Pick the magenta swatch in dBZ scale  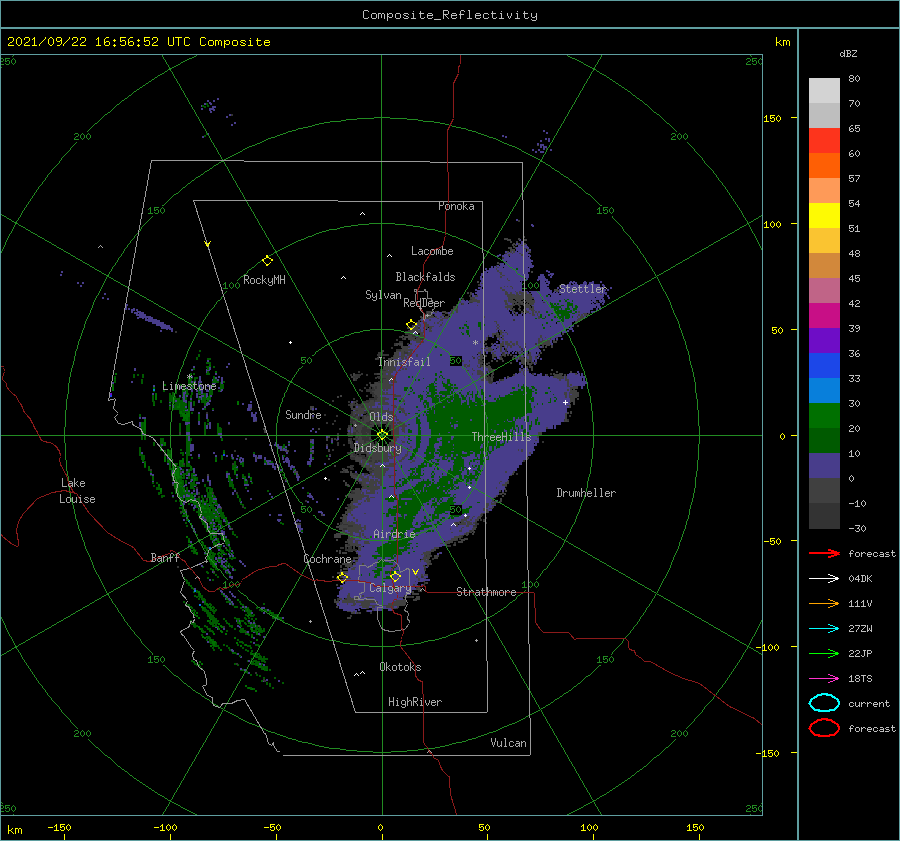click(824, 315)
